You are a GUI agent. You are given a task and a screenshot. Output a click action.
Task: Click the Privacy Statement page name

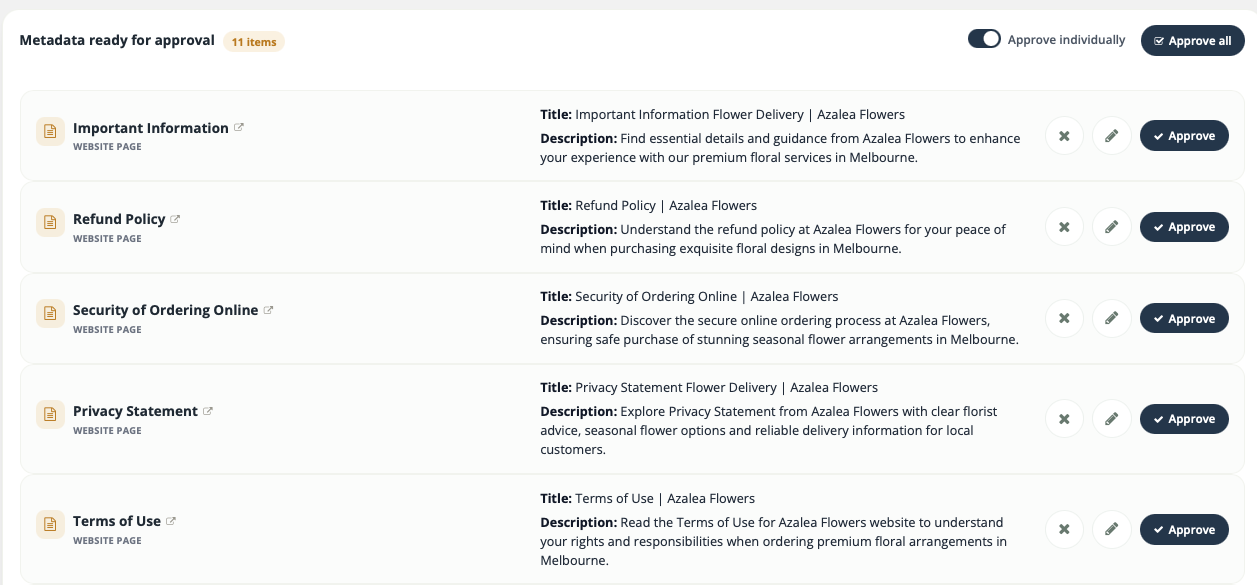136,411
